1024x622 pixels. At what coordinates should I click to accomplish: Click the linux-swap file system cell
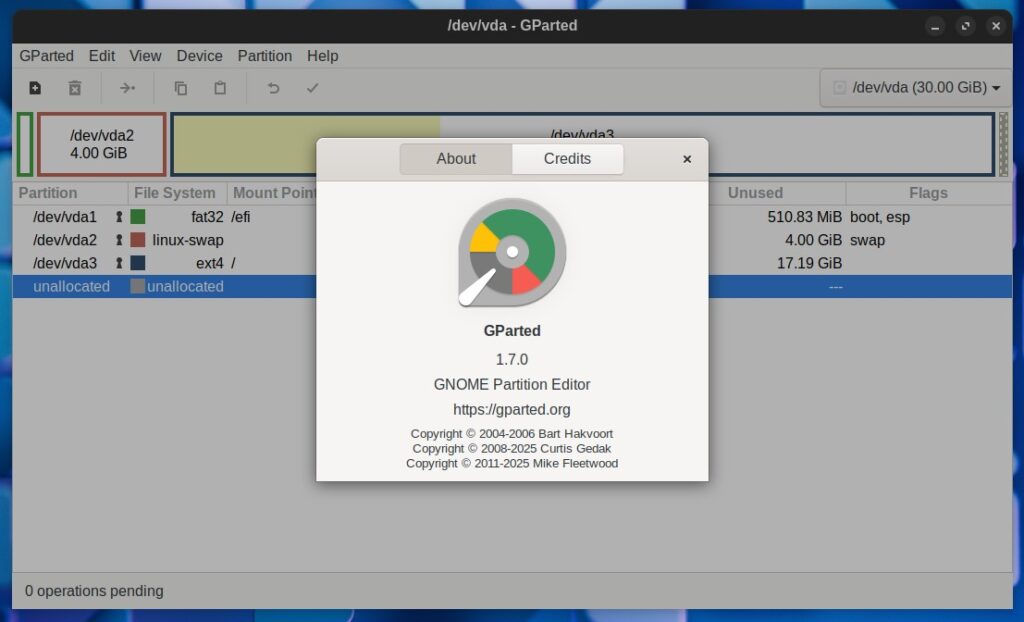(188, 240)
